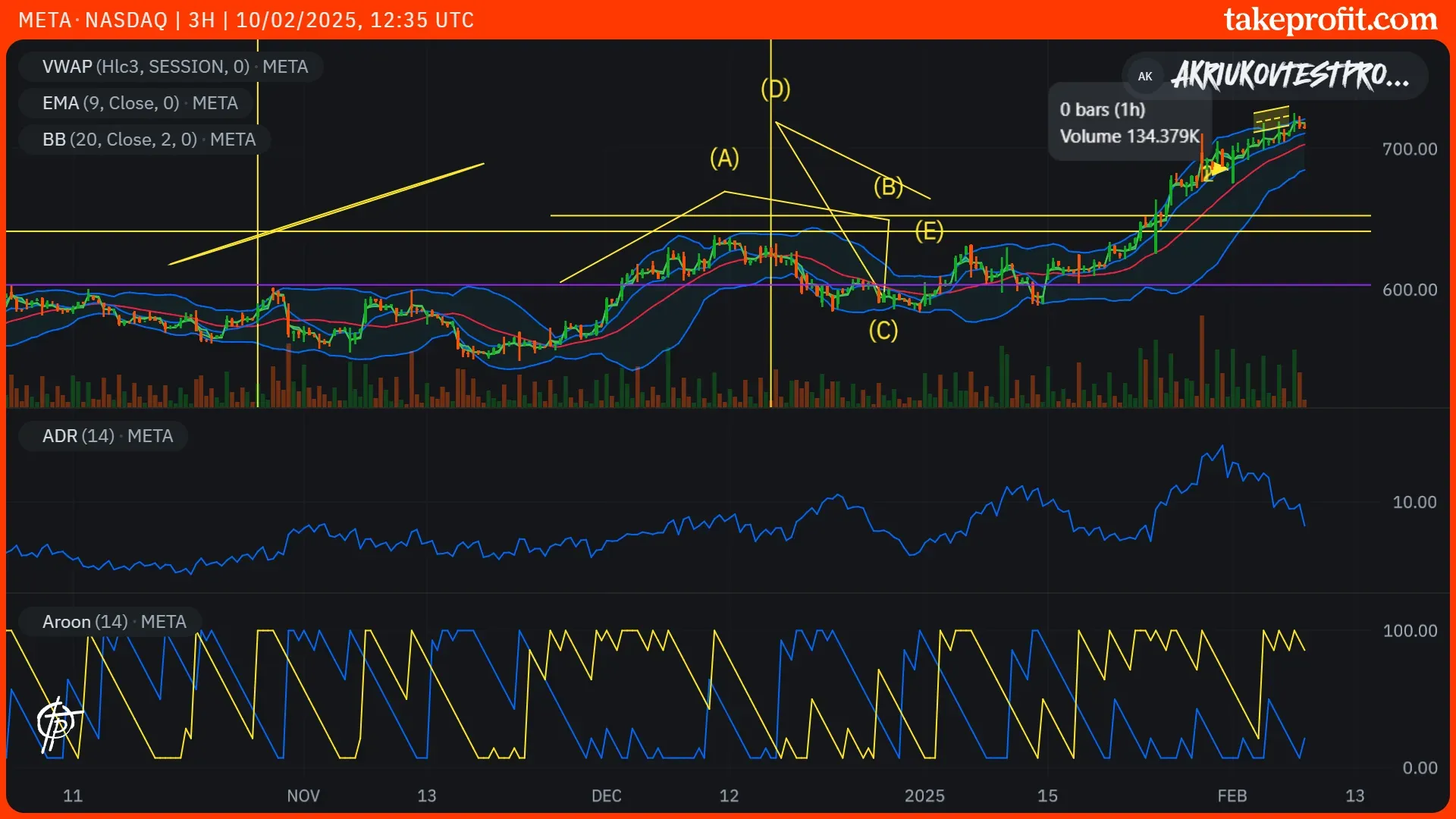Viewport: 1456px width, 819px height.
Task: Open AKRIUKOVTESTPRO author profile name
Action: coord(1290,76)
